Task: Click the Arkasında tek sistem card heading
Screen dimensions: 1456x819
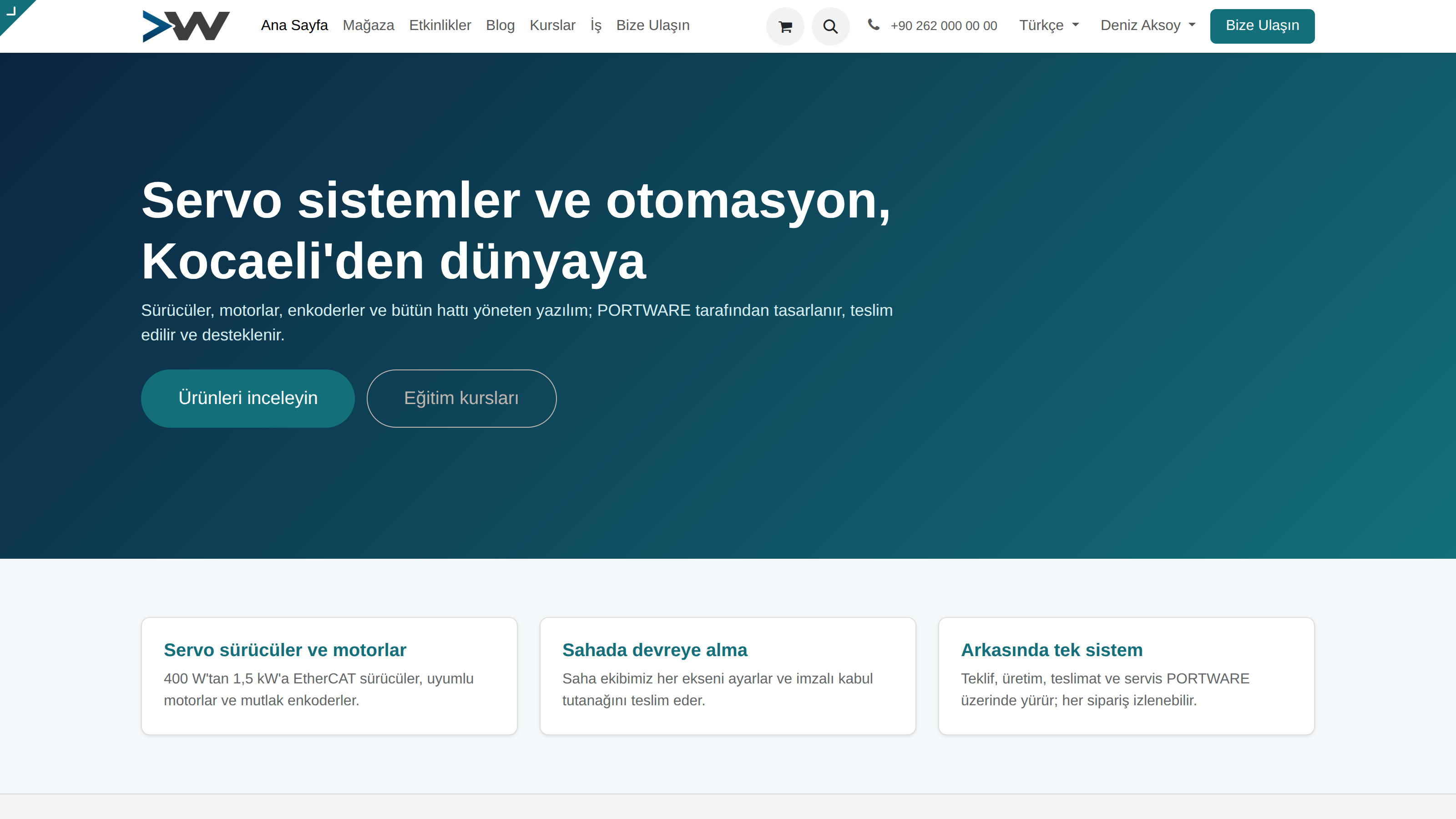Action: pyautogui.click(x=1052, y=650)
